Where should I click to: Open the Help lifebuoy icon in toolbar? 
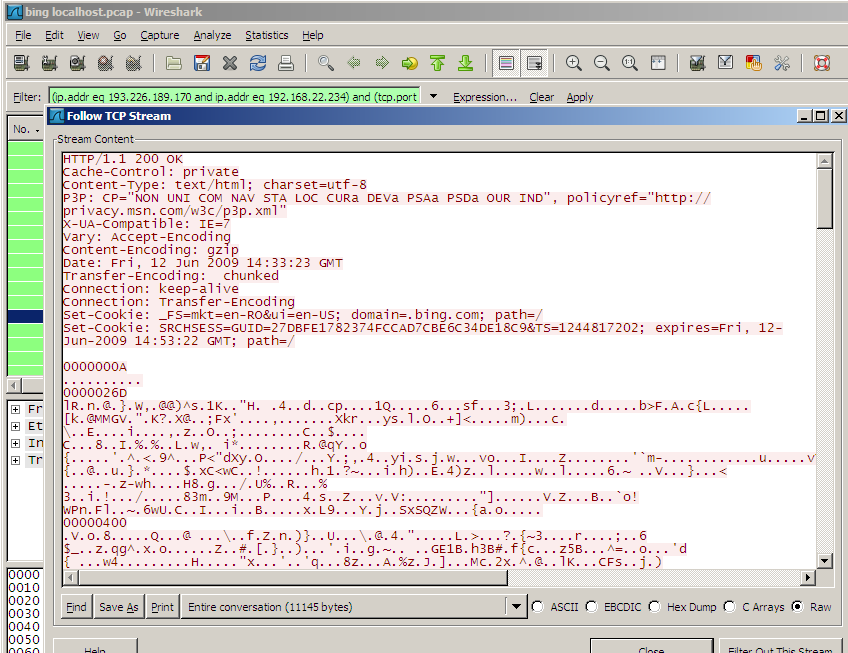pos(822,63)
